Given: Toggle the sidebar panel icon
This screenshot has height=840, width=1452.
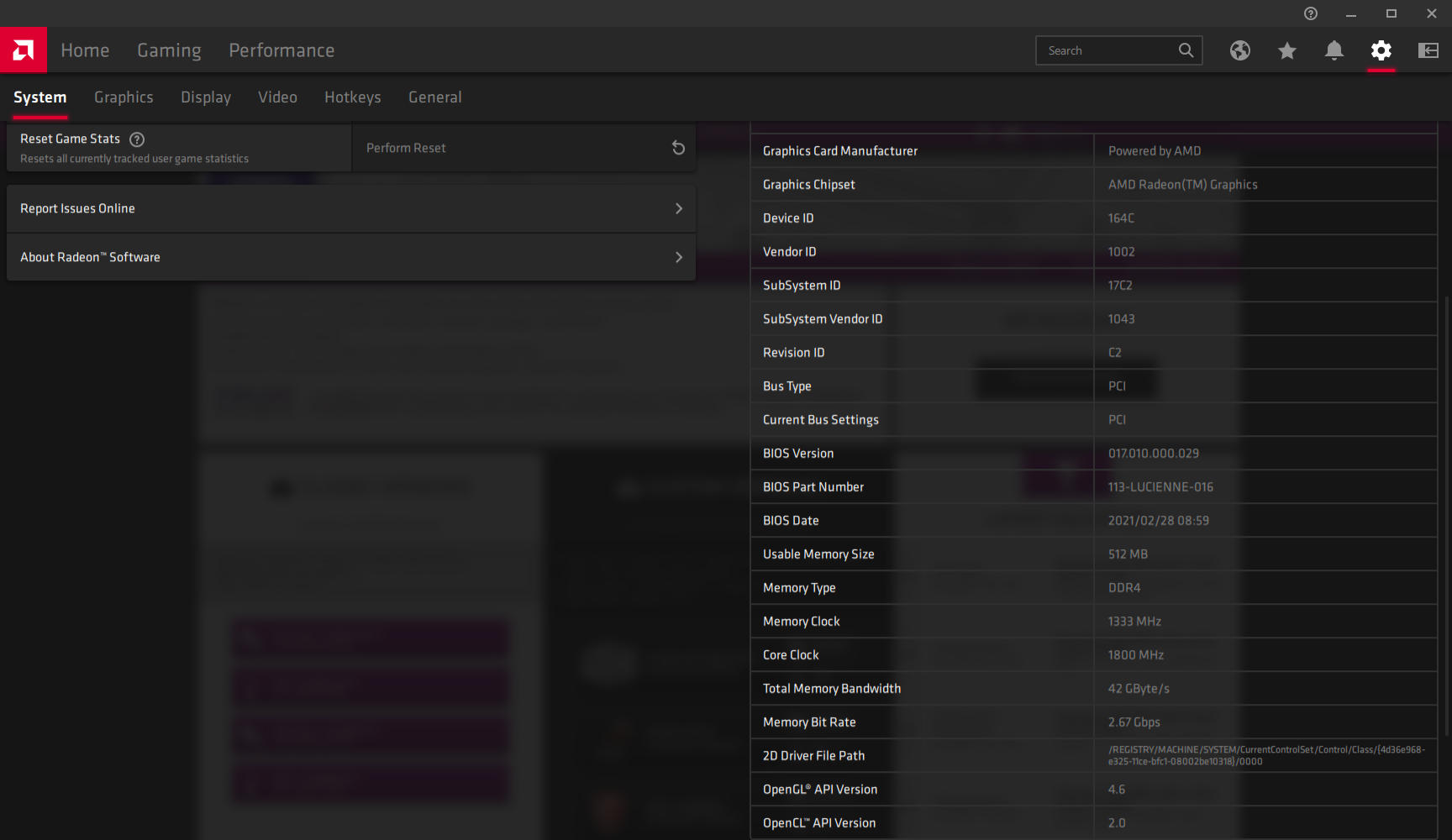Looking at the screenshot, I should point(1428,50).
